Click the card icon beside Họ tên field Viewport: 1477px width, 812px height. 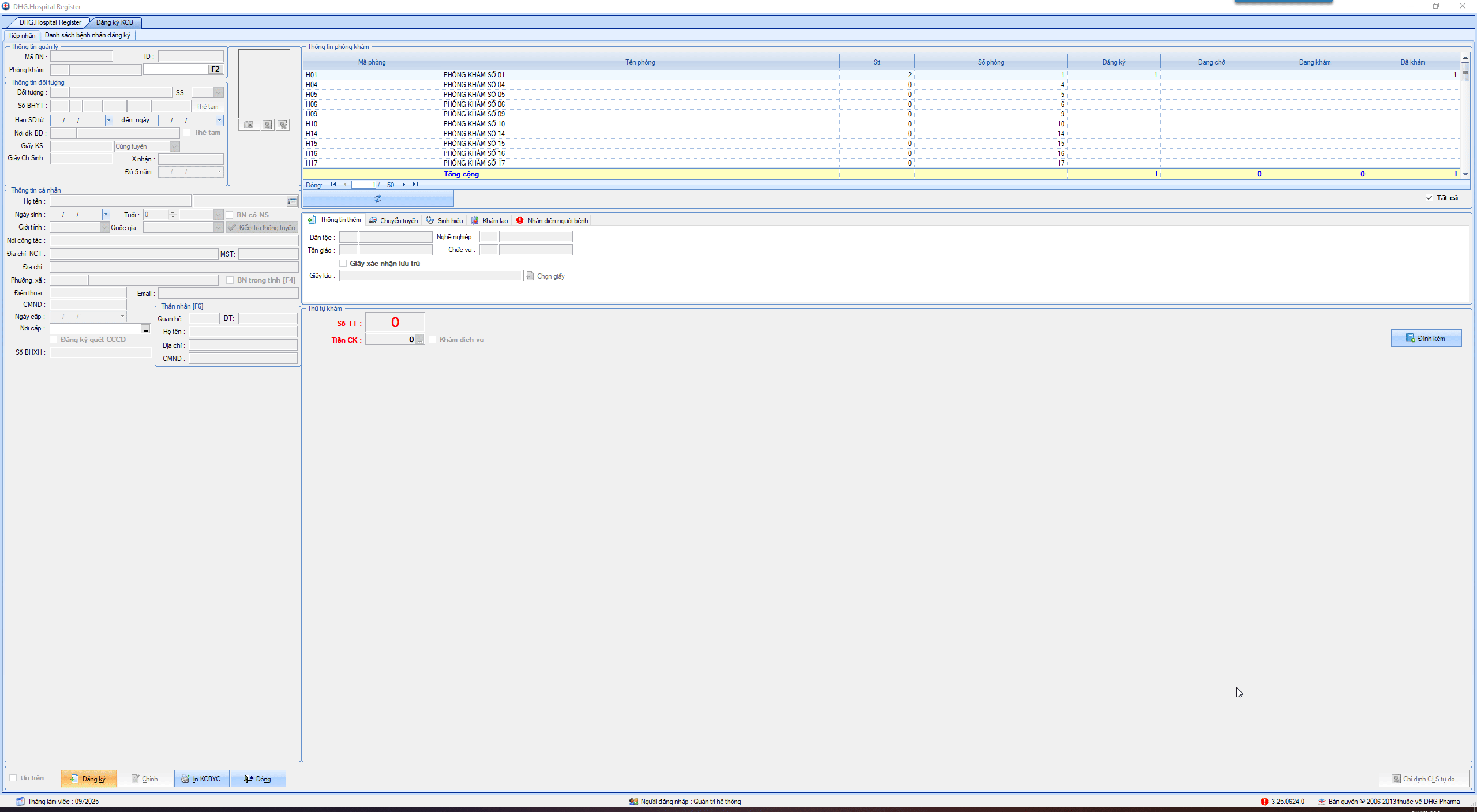(x=292, y=201)
